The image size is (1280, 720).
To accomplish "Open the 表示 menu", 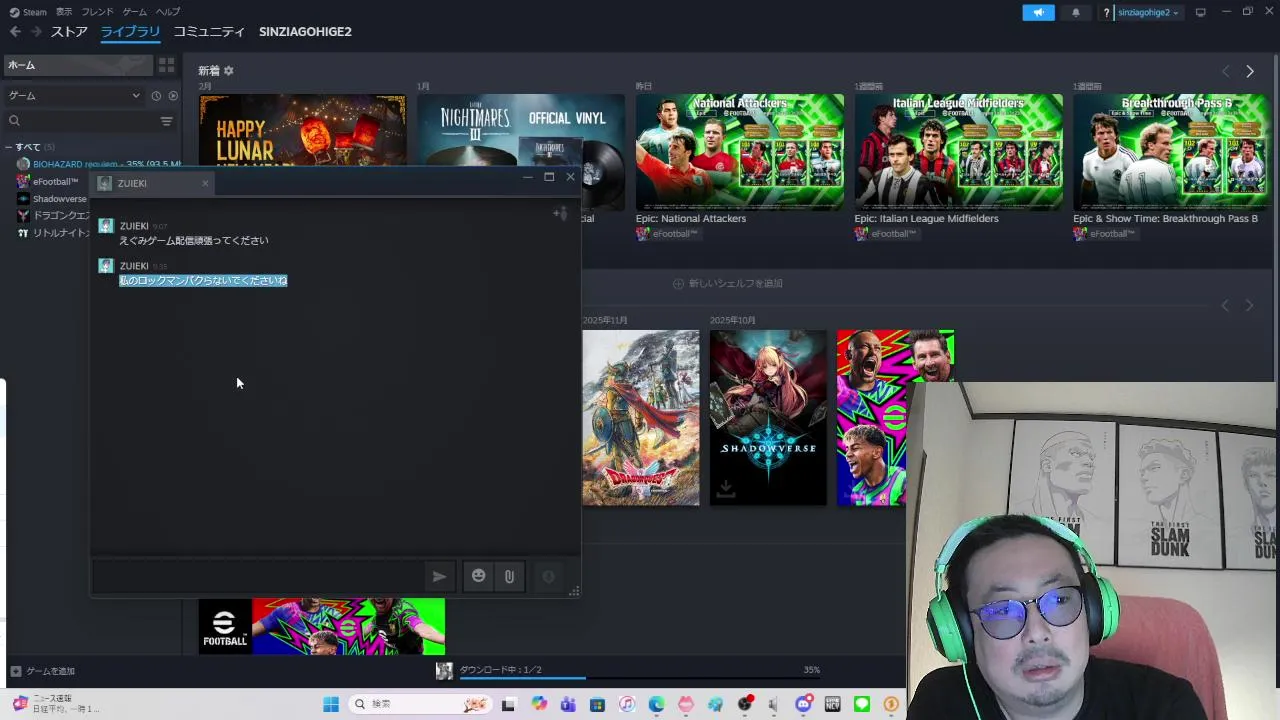I will [x=64, y=12].
